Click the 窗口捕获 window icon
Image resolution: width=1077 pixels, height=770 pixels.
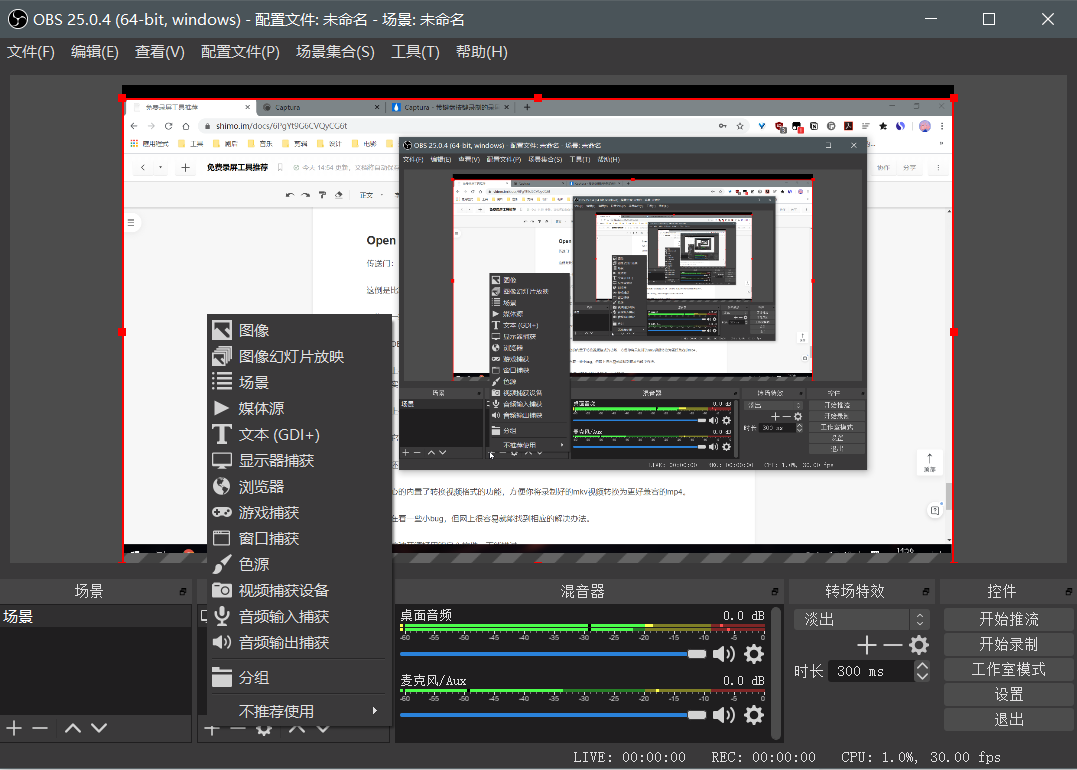point(221,538)
